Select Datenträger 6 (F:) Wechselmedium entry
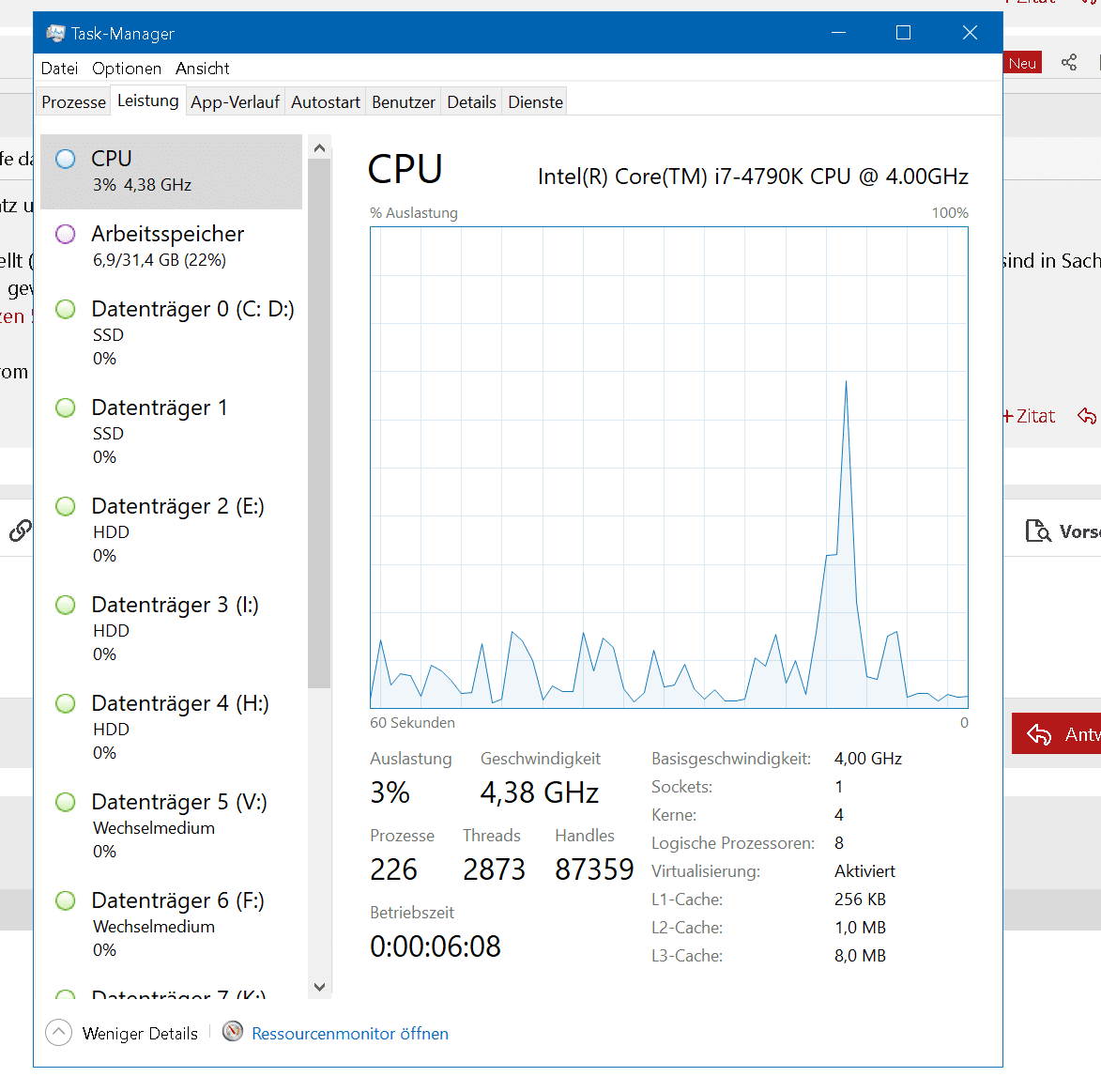1101x1092 pixels. point(172,925)
